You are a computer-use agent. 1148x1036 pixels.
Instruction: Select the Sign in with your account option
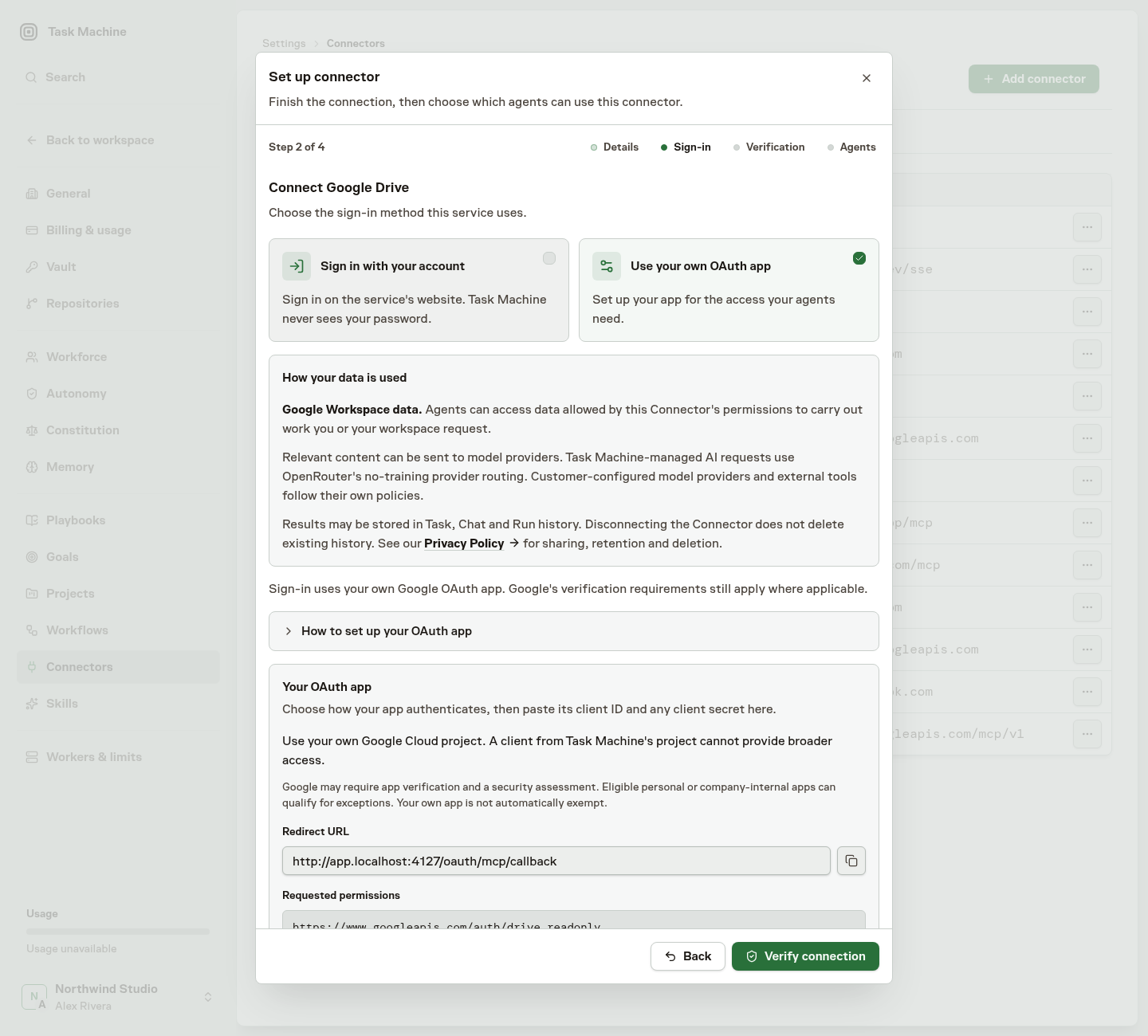click(x=419, y=290)
